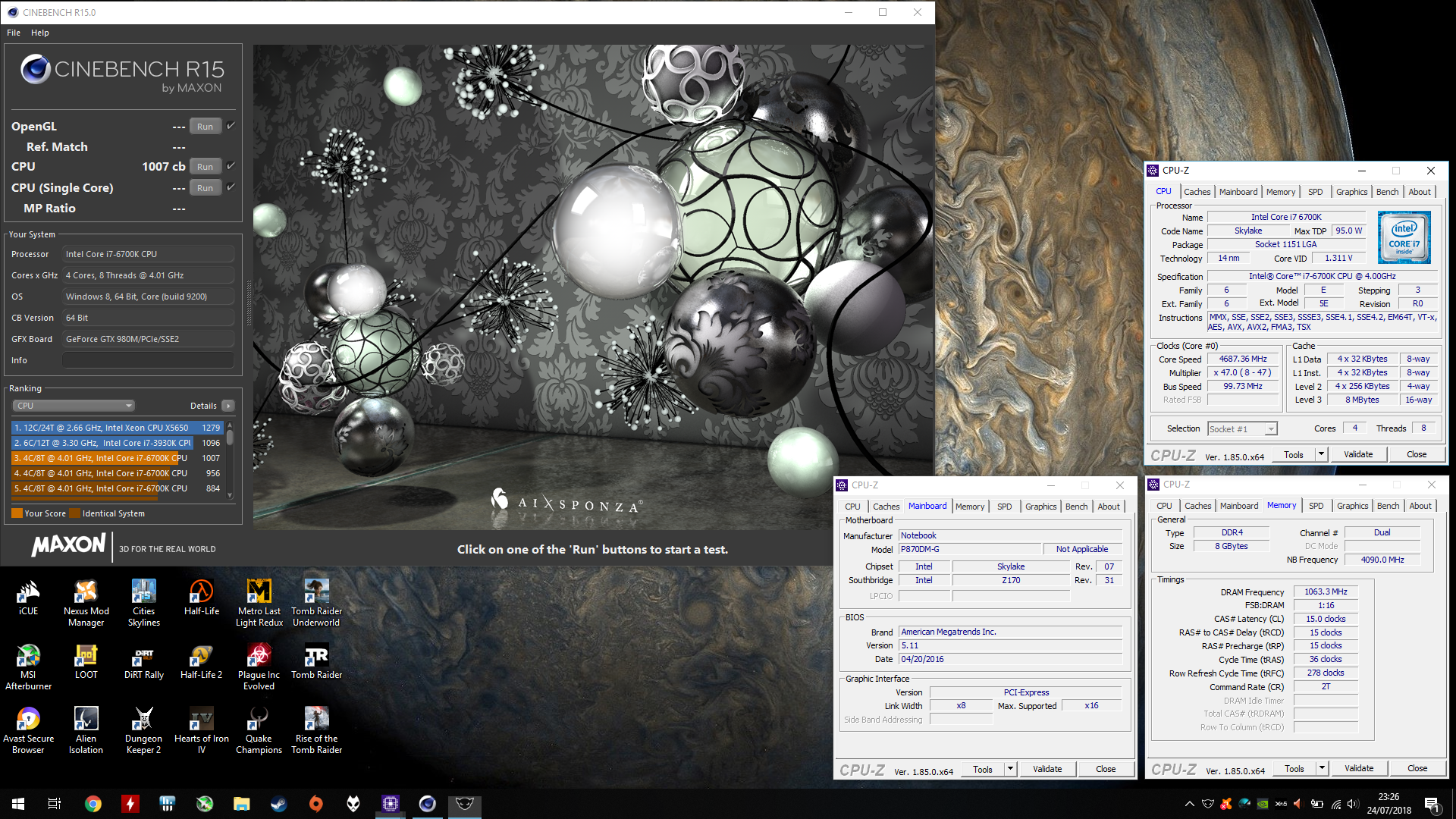Open the Nexus Mod Manager desktop icon
1456x819 pixels.
click(x=86, y=603)
